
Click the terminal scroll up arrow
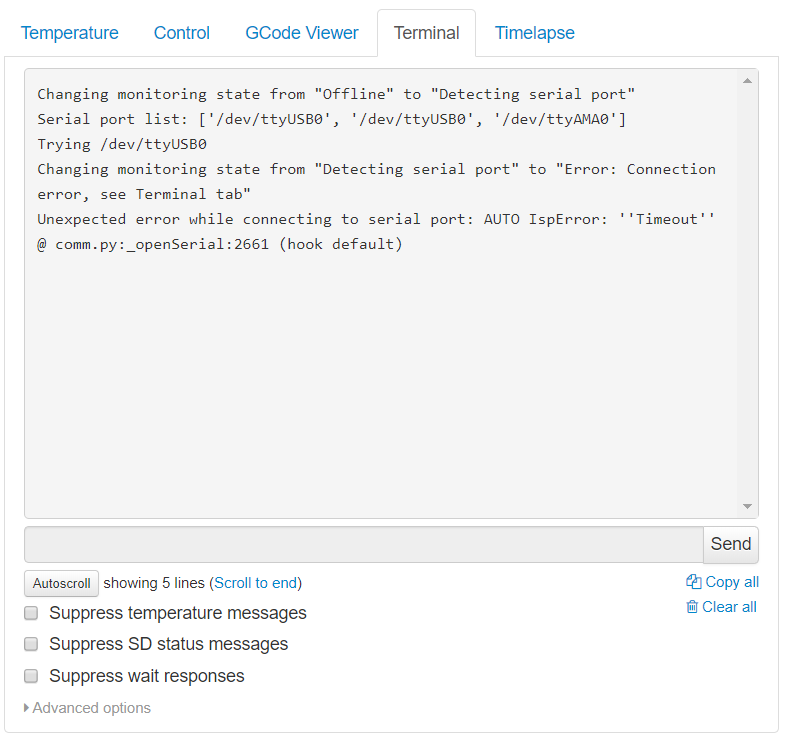pos(747,81)
